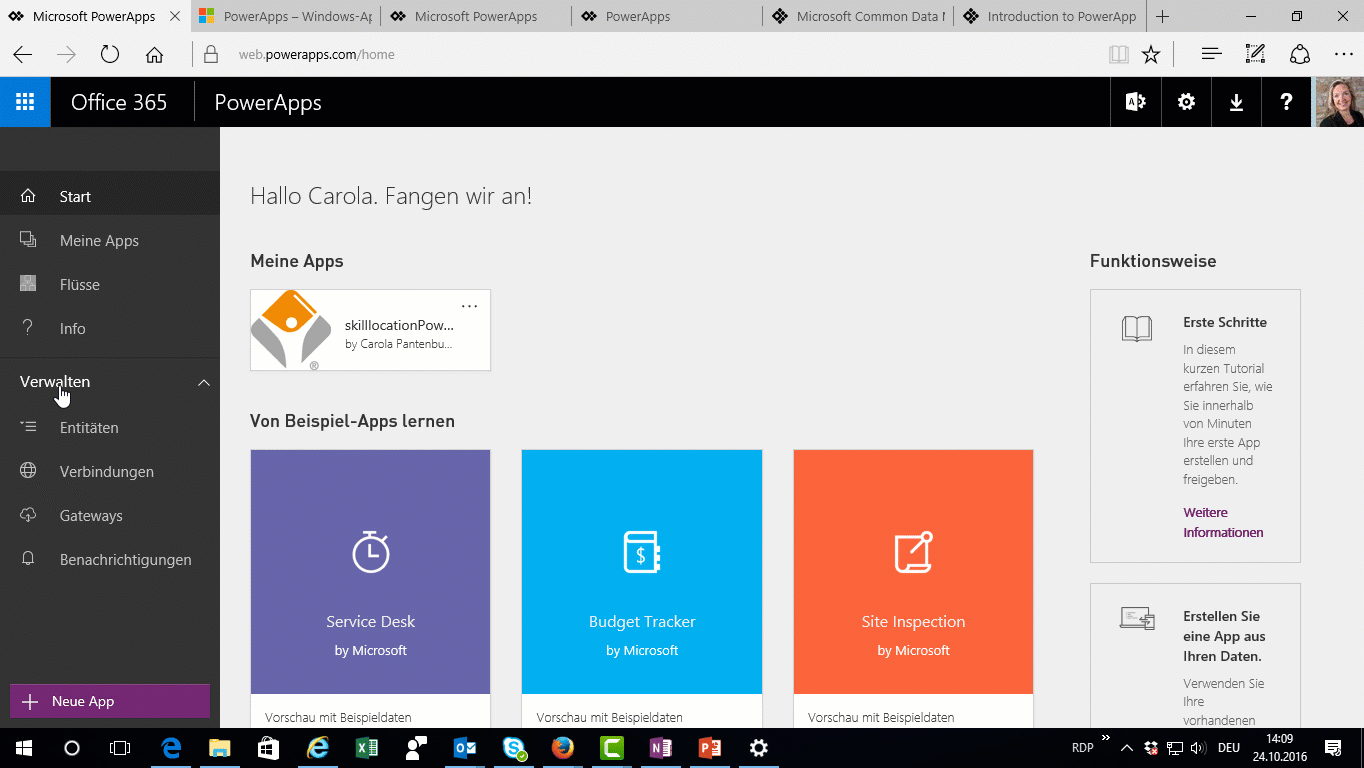
Task: Open the web note pen icon
Action: point(1255,54)
